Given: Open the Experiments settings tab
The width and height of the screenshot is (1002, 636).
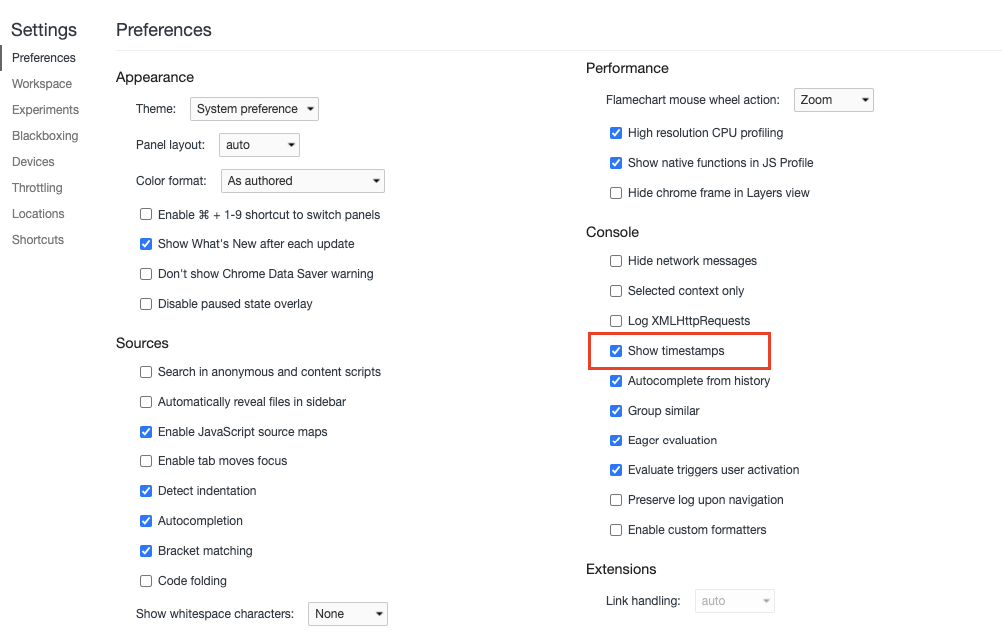Looking at the screenshot, I should click(x=45, y=110).
